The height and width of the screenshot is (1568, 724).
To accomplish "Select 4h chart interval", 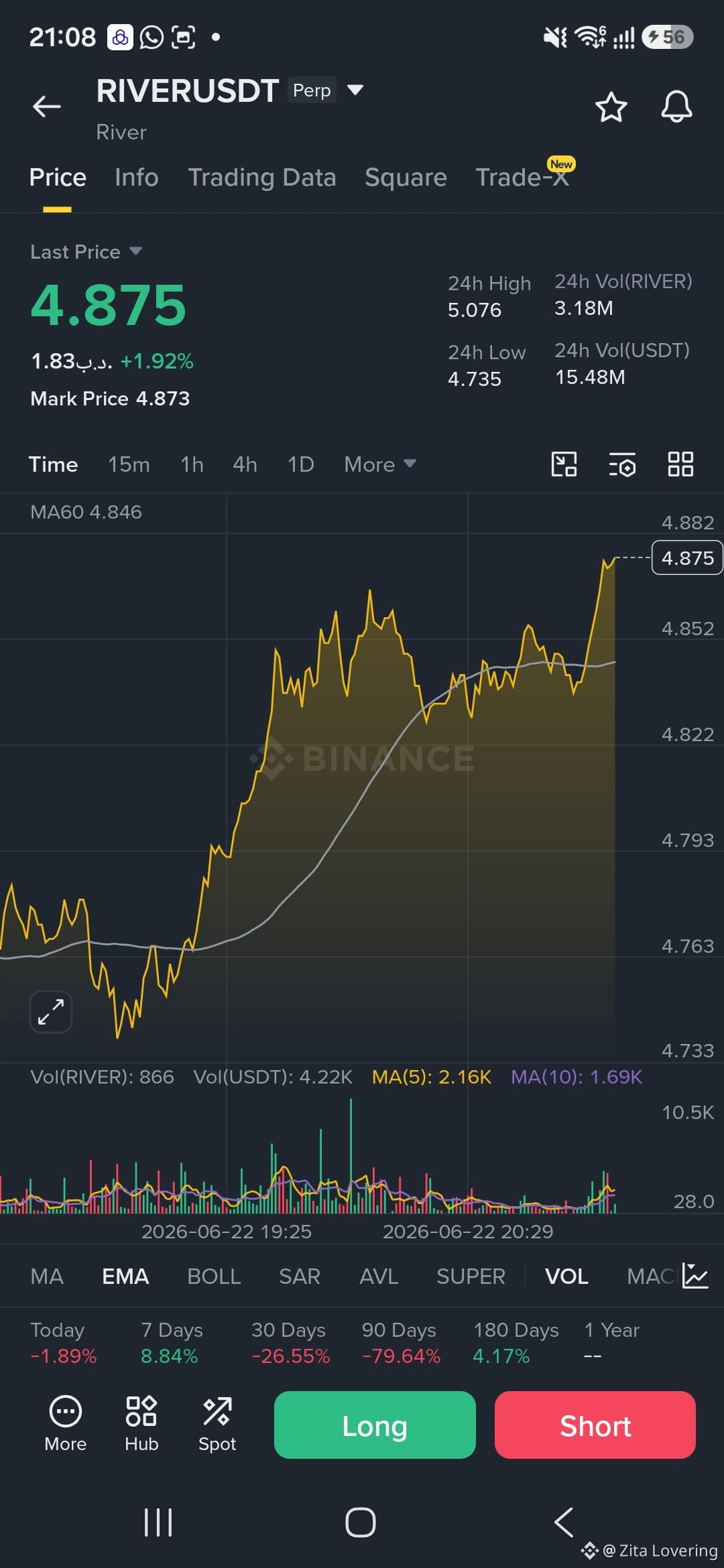I will tap(245, 464).
